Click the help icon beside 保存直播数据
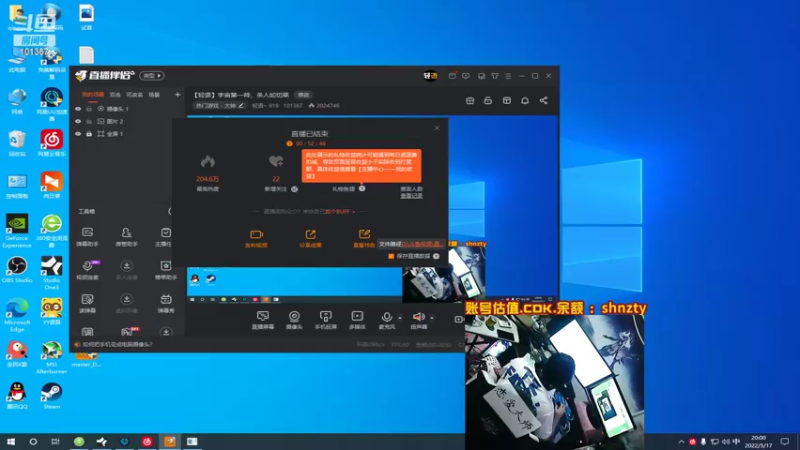The image size is (800, 450). pos(436,256)
